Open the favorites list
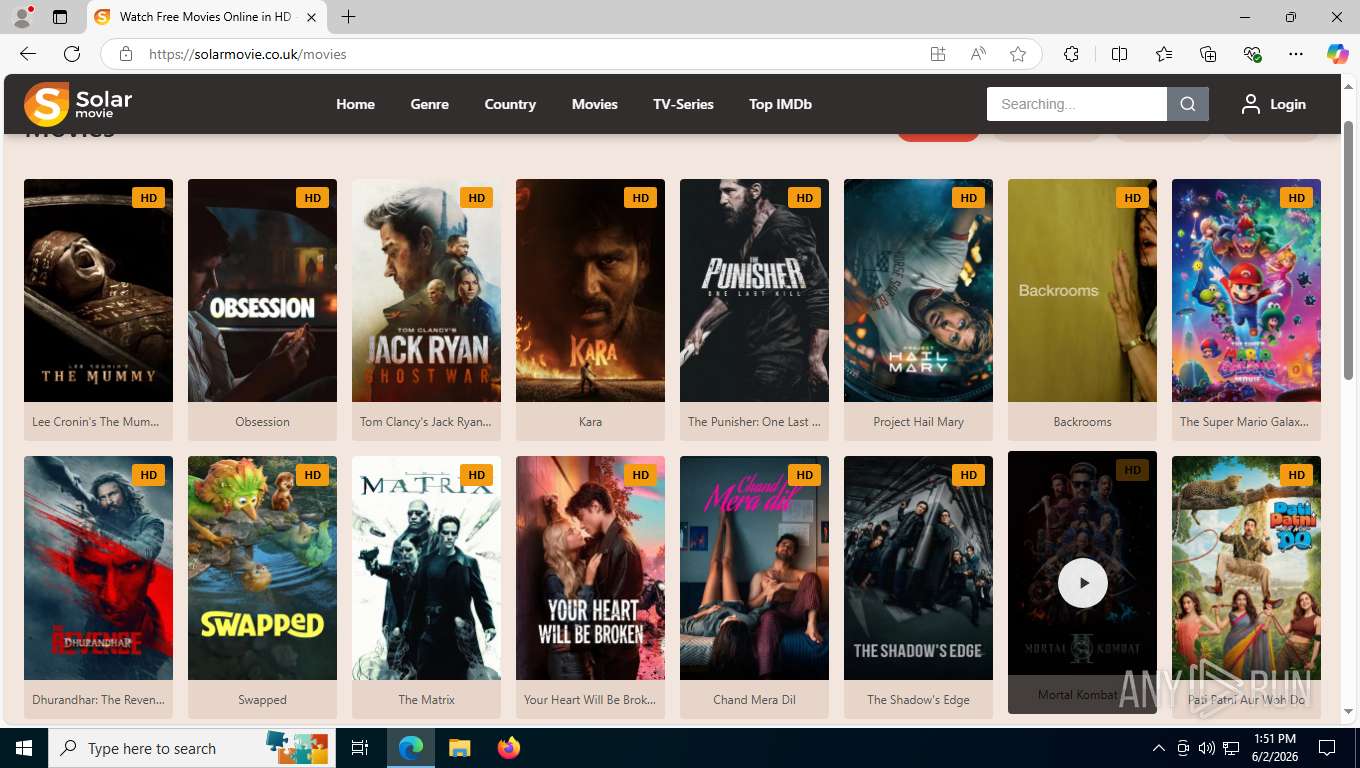The height and width of the screenshot is (768, 1360). (1164, 54)
